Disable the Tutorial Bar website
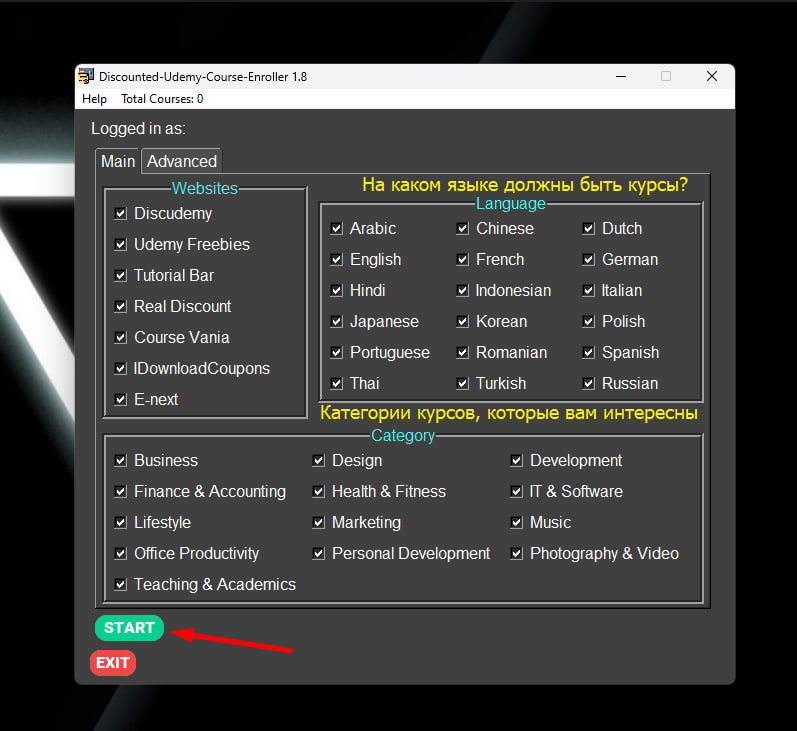797x731 pixels. (120, 276)
